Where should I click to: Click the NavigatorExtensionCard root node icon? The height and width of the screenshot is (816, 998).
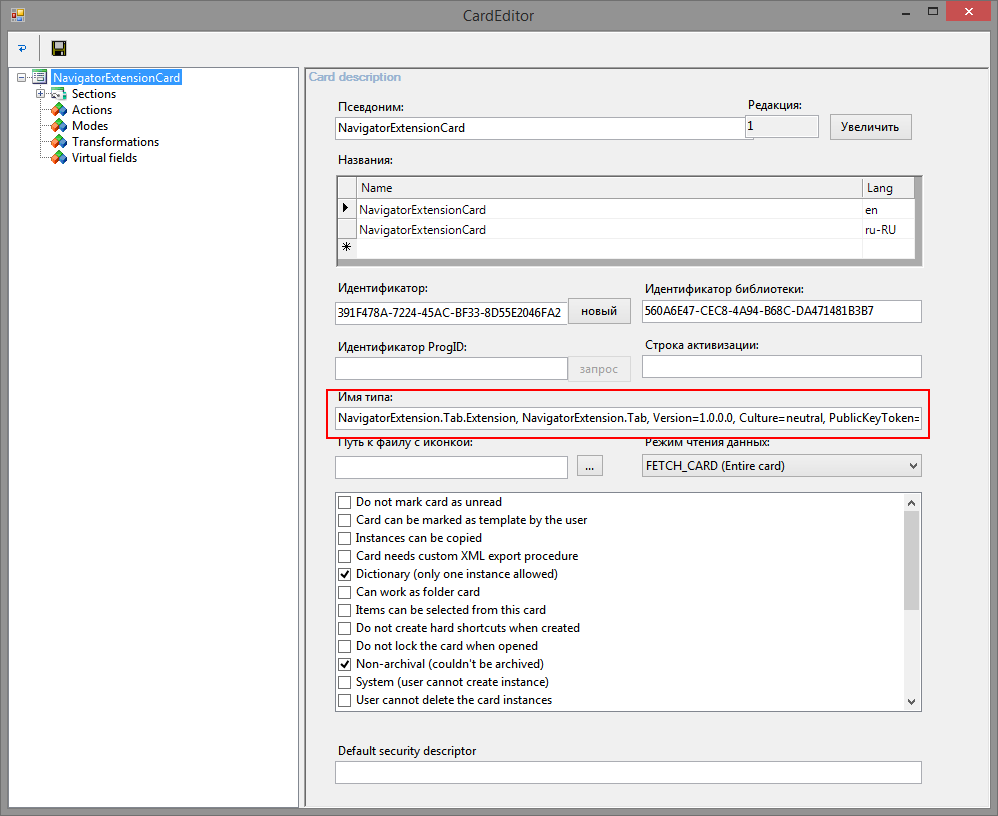(x=40, y=78)
